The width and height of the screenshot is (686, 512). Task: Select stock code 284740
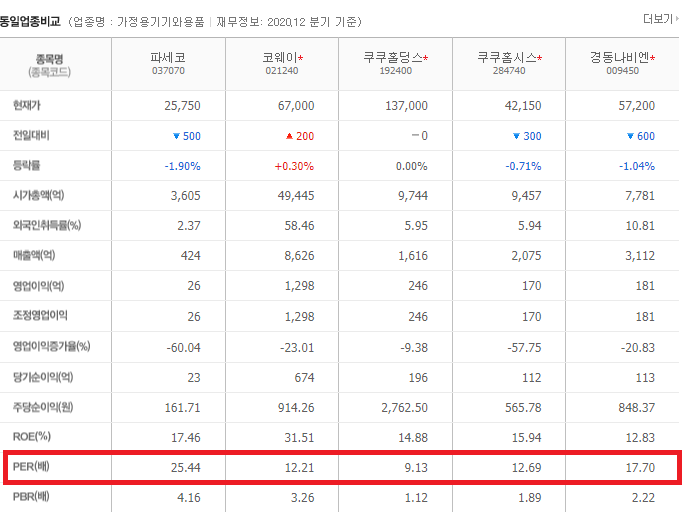tap(509, 71)
